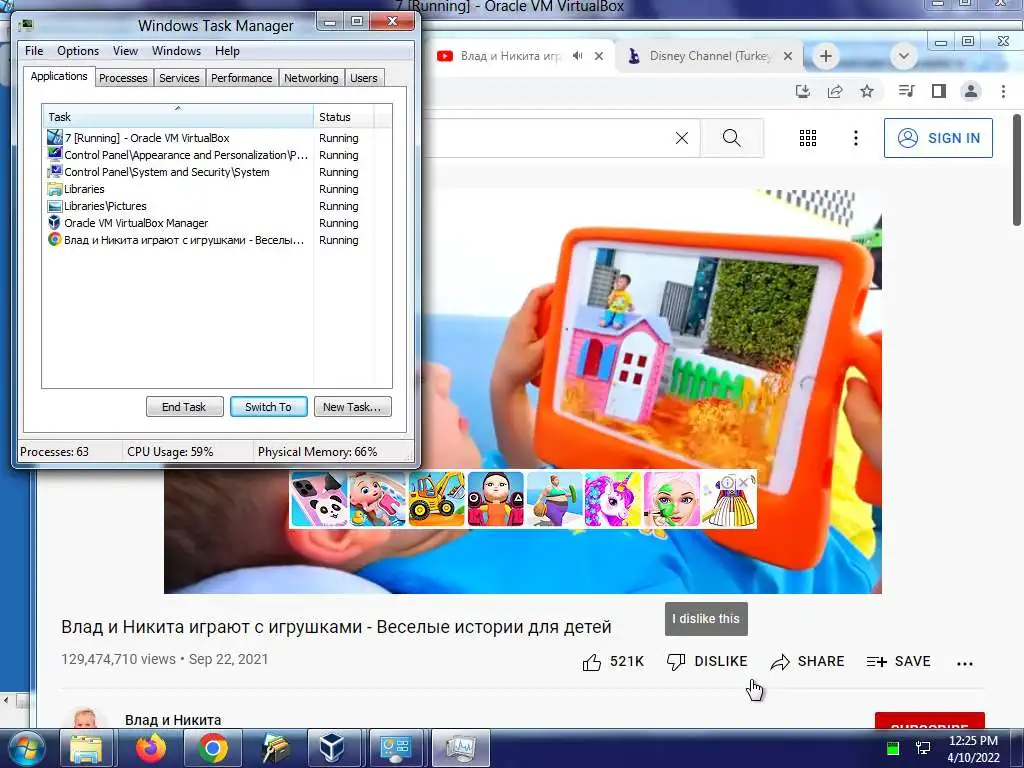Switch to the Users tab
The image size is (1024, 768).
[364, 78]
